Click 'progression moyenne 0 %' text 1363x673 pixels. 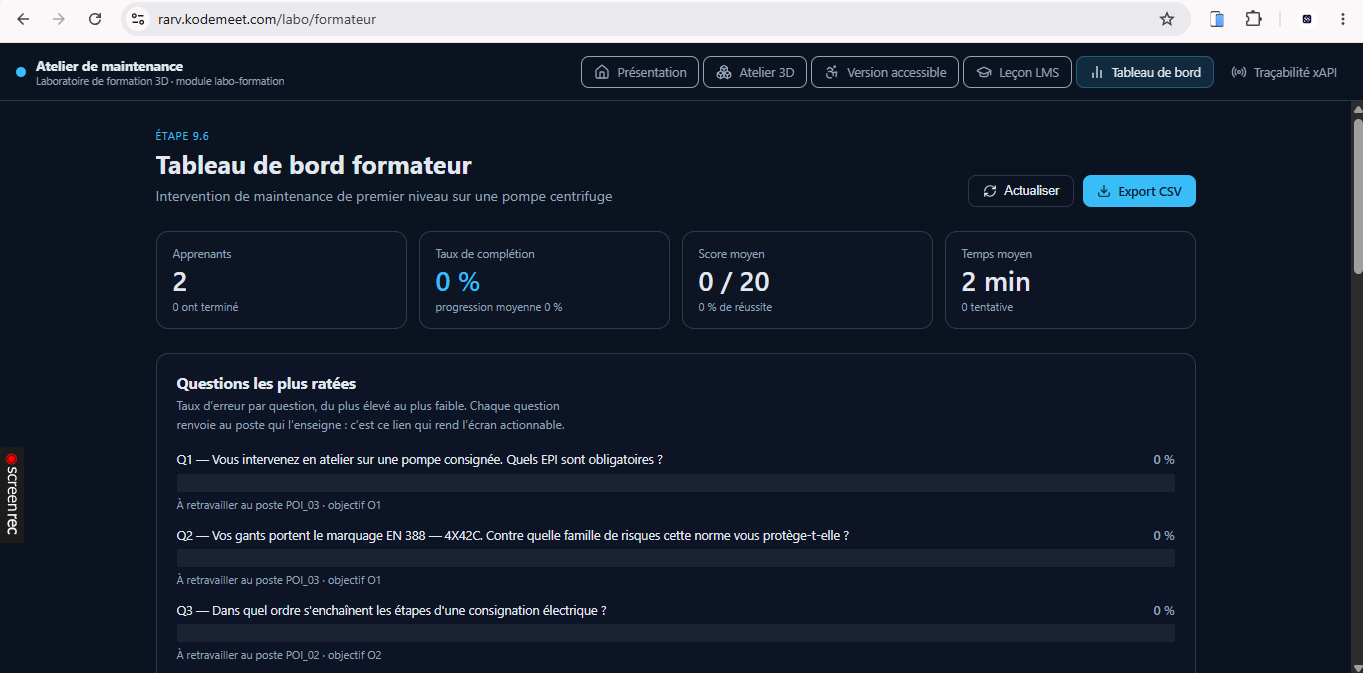tap(498, 307)
